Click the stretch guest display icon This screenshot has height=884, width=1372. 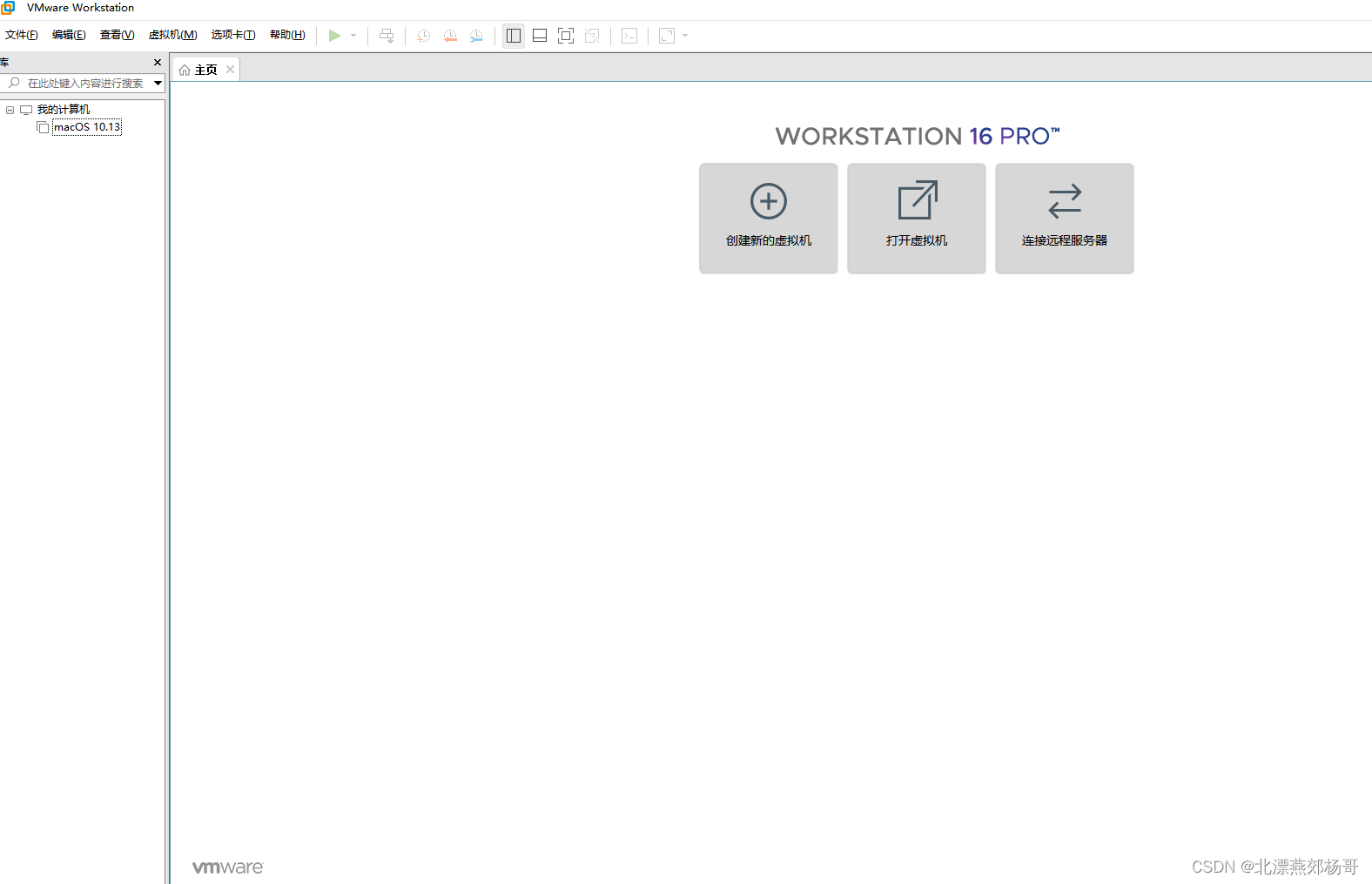tap(667, 36)
